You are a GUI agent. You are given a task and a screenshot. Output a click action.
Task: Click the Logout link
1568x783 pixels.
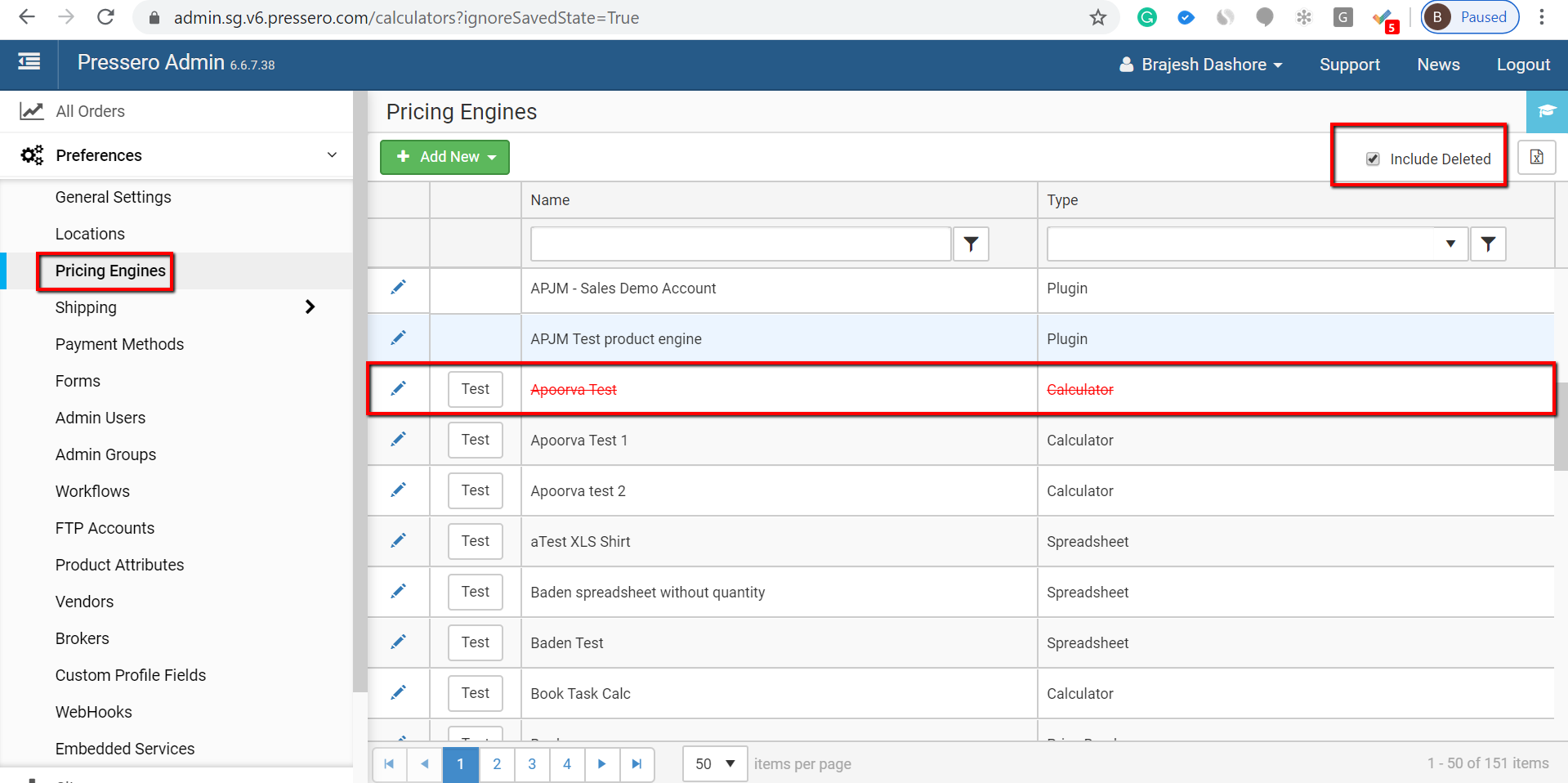coord(1523,65)
